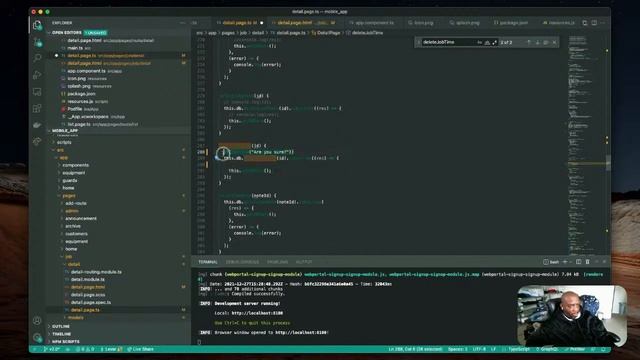The image size is (640, 360).
Task: Expand the OUTLINE section
Action: [118, 327]
